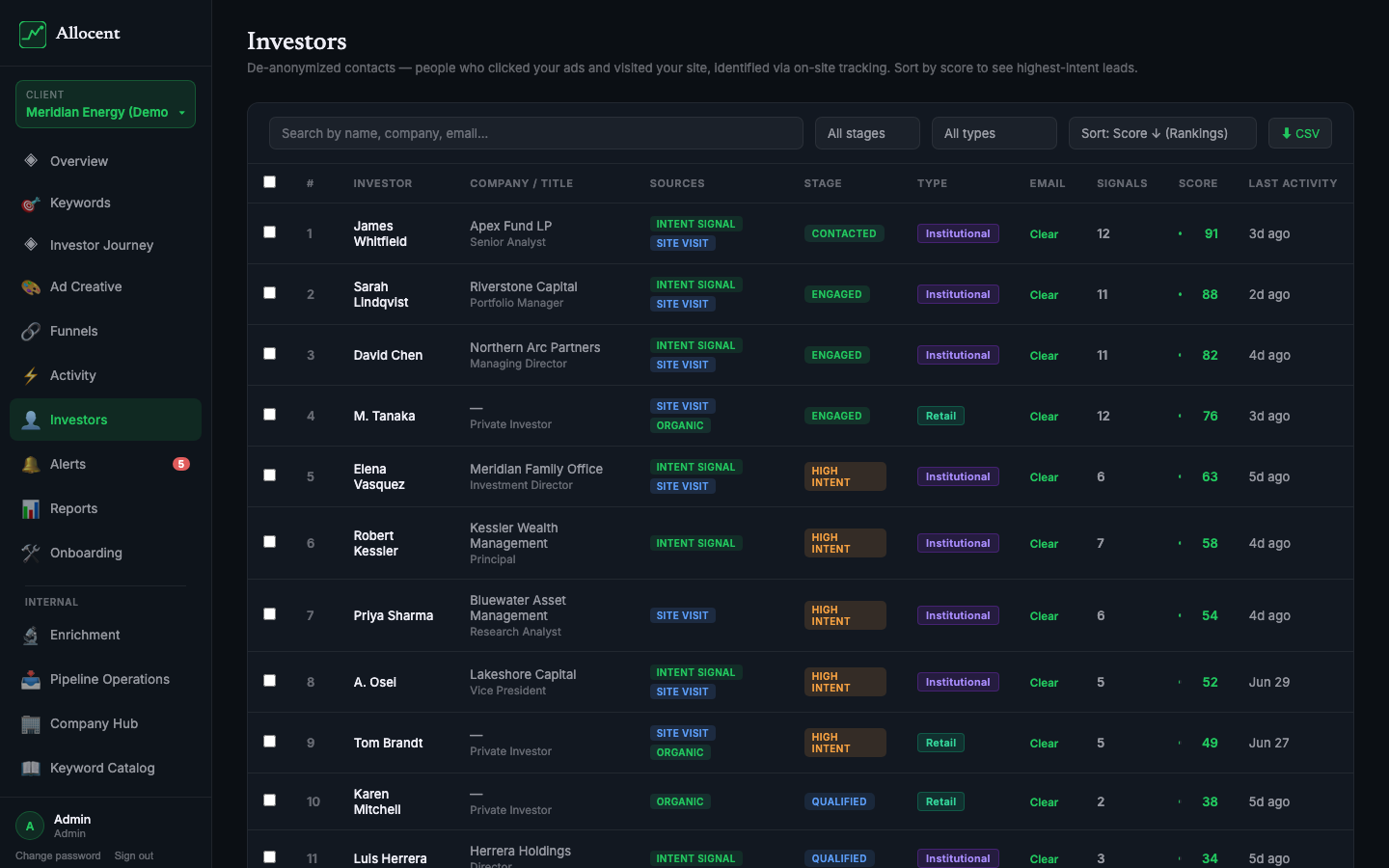Click the score 88 for Sarah Lindqvist
Image resolution: width=1389 pixels, height=868 pixels.
pyautogui.click(x=1210, y=294)
